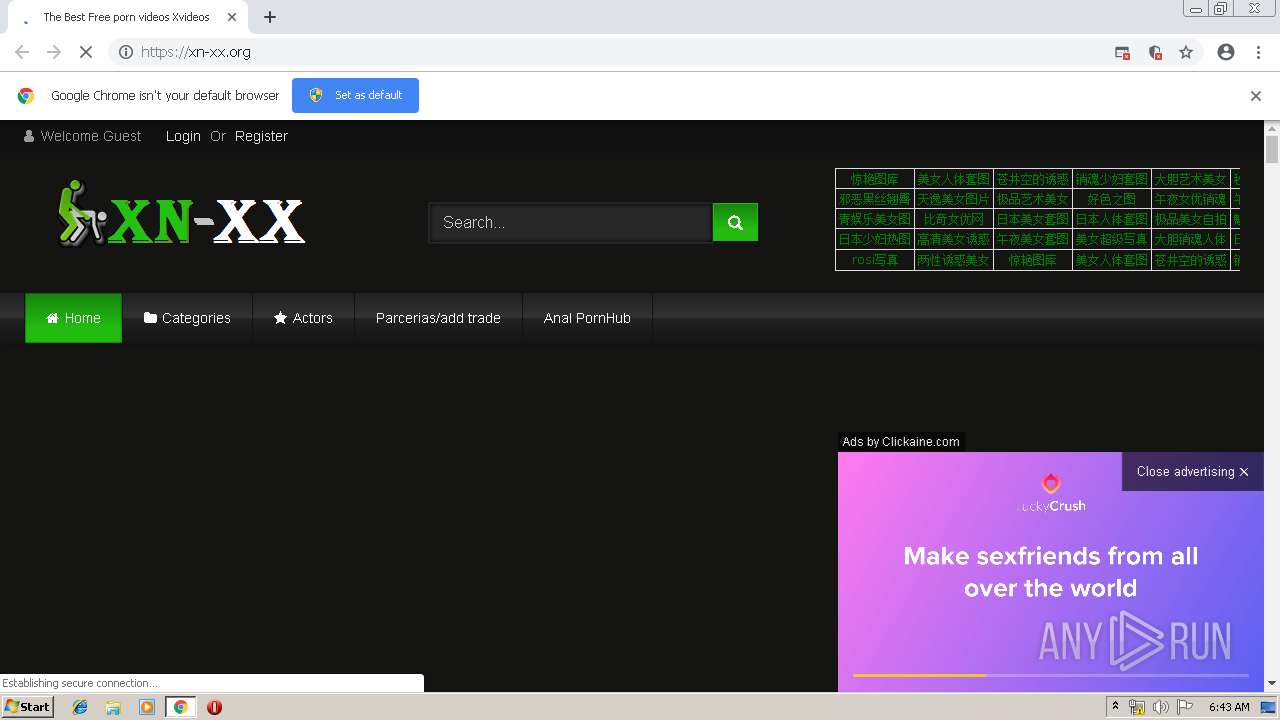Screen dimensions: 1280x720
Task: Click Set as default button
Action: point(355,95)
